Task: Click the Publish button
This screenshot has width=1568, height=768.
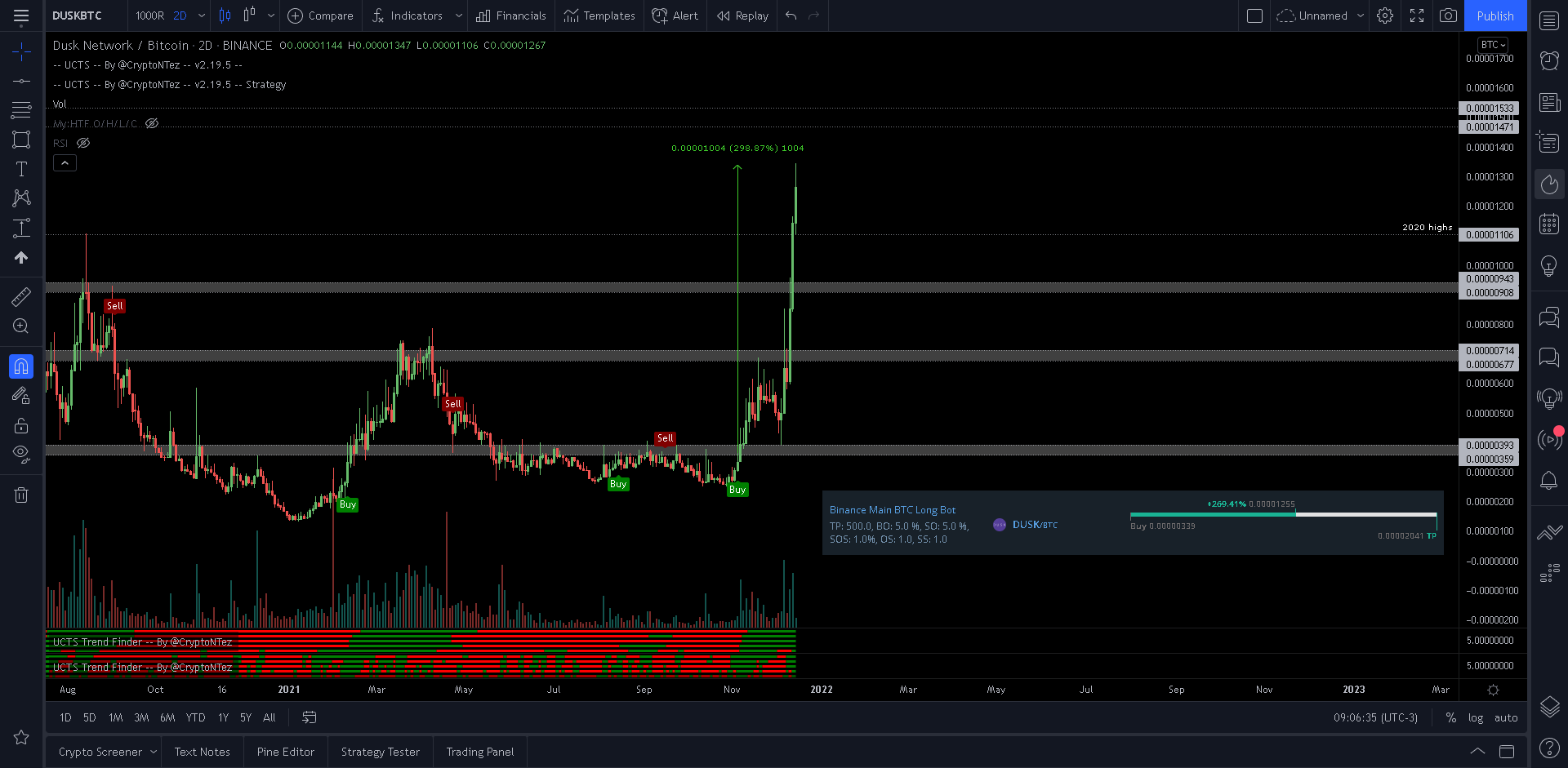Action: tap(1495, 16)
